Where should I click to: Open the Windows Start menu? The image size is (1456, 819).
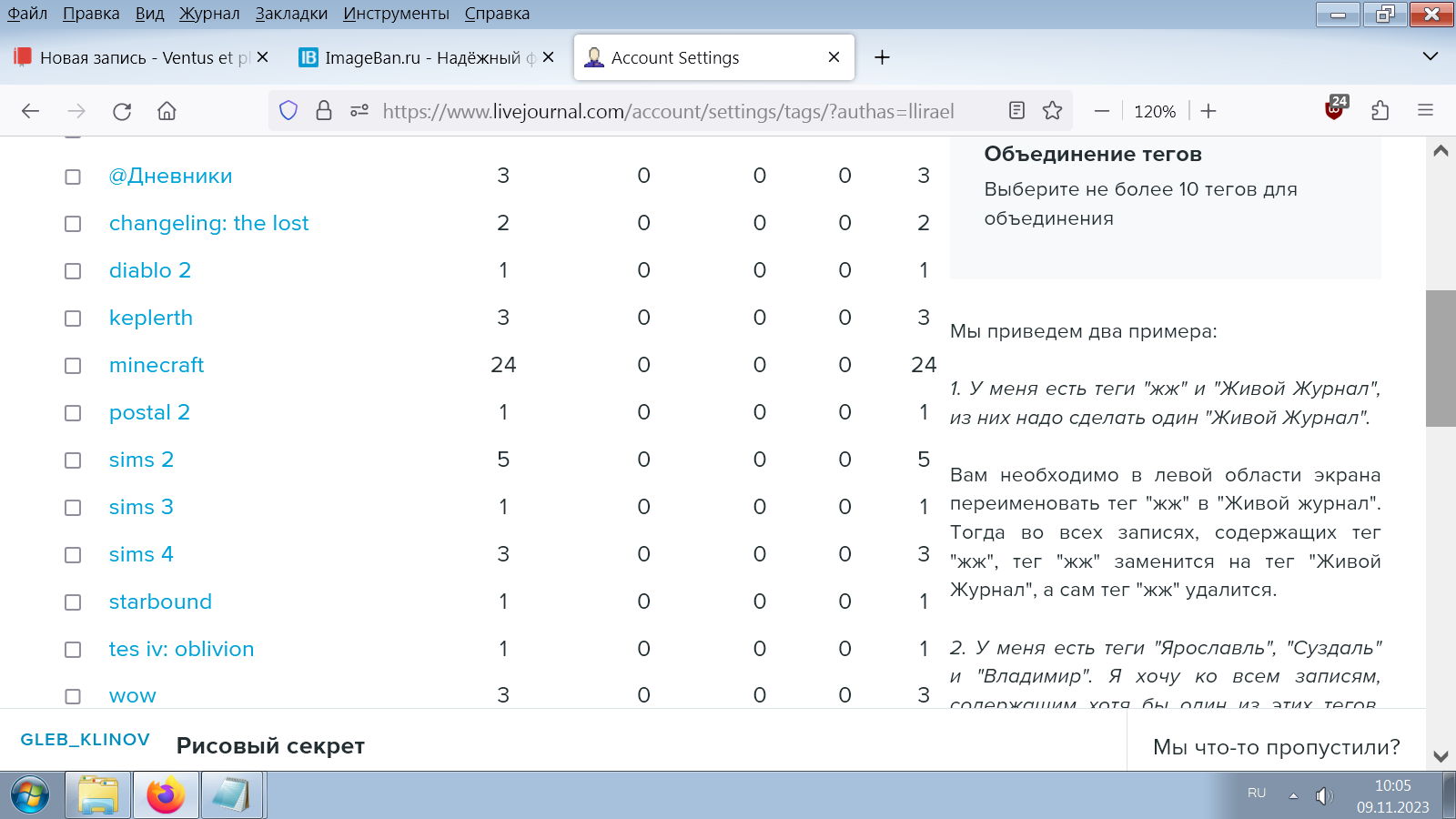[30, 795]
